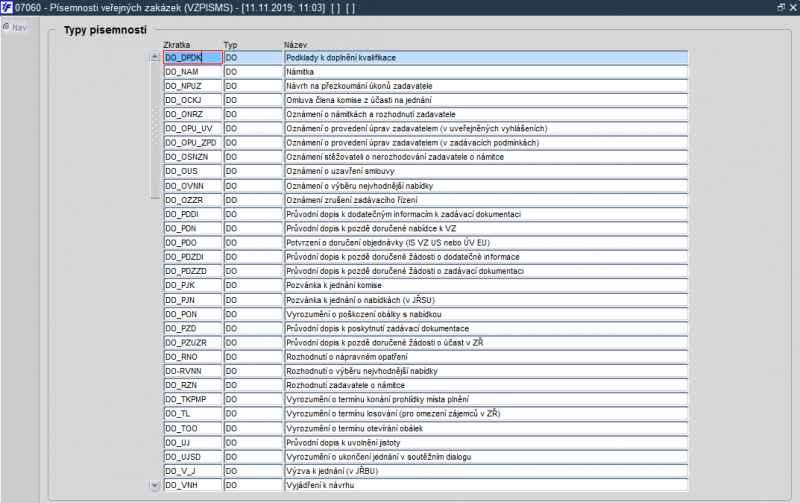The image size is (800, 503).
Task: Click 'Rozhodnutí zadavatele o námitce' name field
Action: point(486,385)
